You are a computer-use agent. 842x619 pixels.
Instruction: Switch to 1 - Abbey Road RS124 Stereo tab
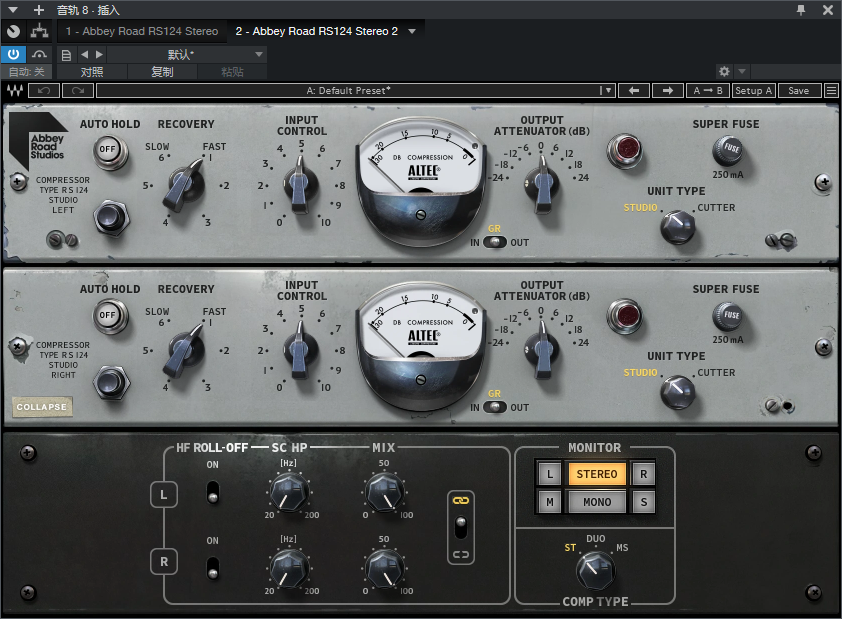(142, 31)
